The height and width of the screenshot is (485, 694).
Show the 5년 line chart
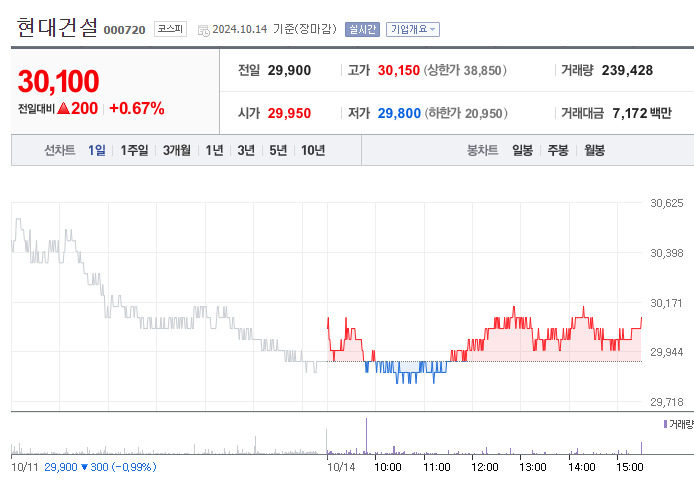click(278, 150)
